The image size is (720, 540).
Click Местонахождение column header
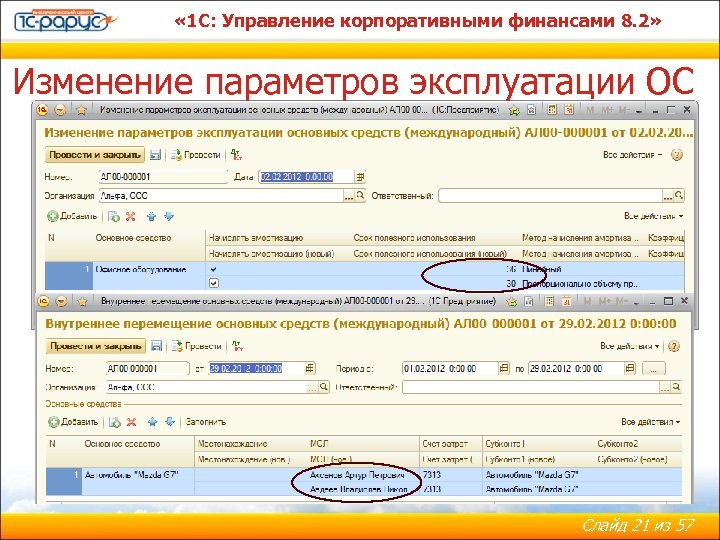[x=232, y=444]
